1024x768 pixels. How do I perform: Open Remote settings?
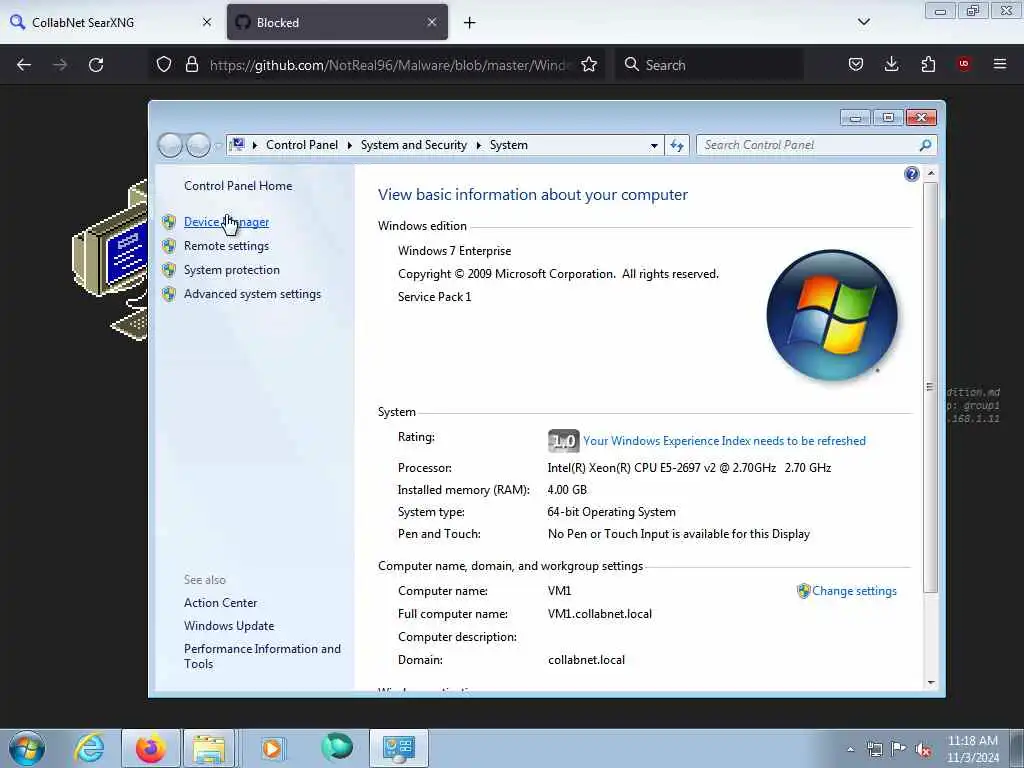[x=226, y=246]
